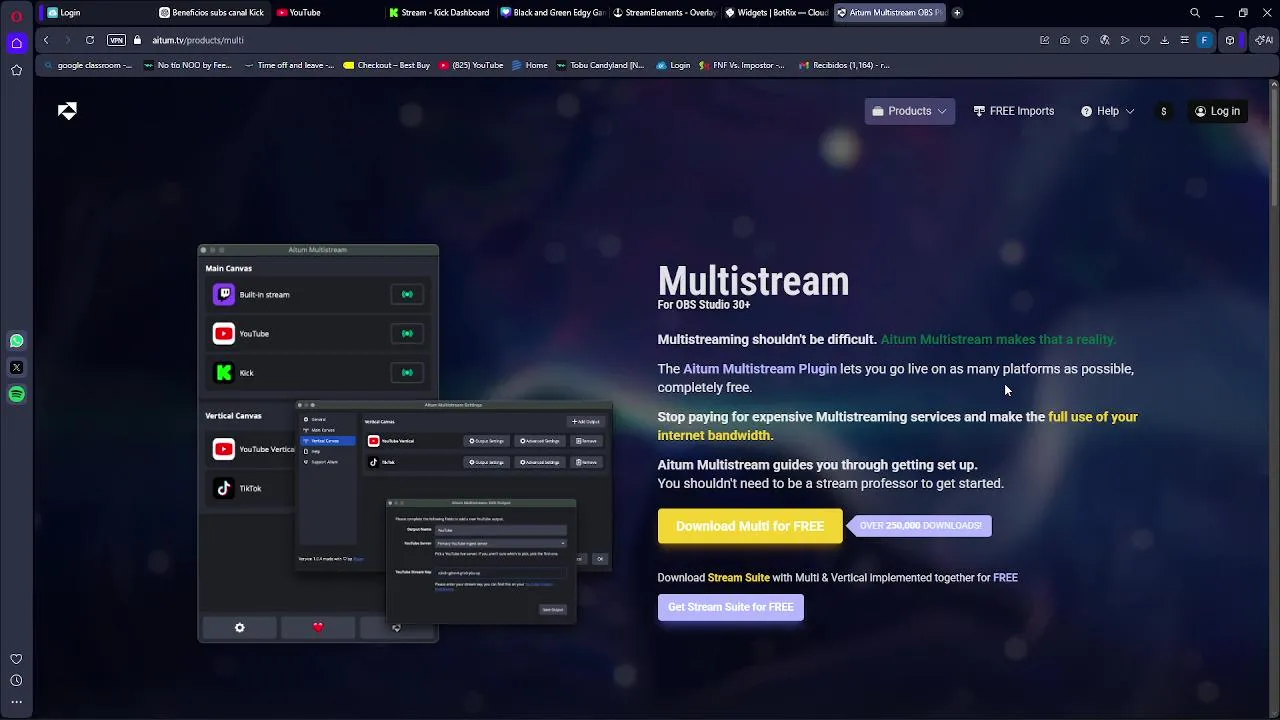Screen dimensions: 1280x720
Task: Open the FREE Imports page
Action: (1013, 111)
